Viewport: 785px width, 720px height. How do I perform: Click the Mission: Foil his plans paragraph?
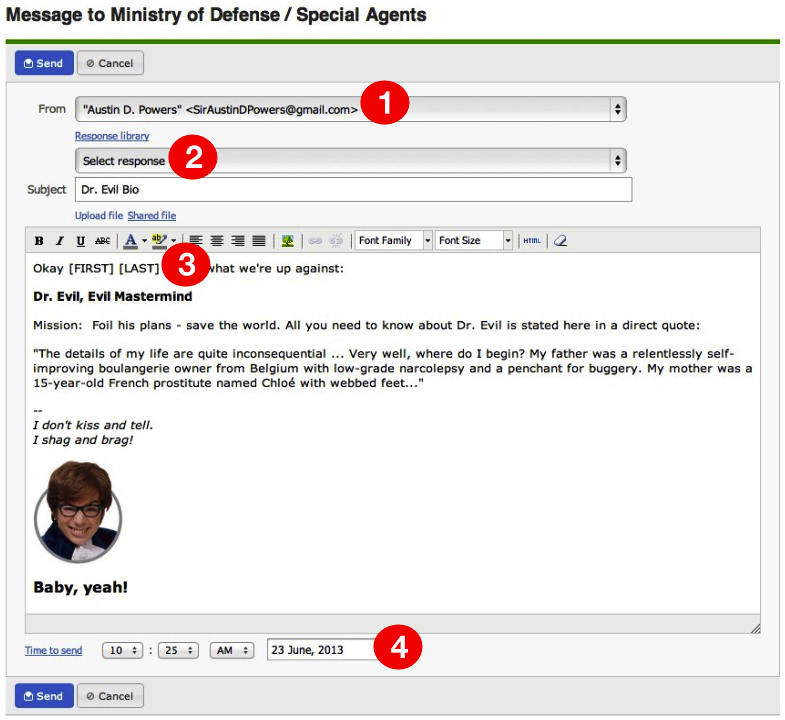coord(366,325)
